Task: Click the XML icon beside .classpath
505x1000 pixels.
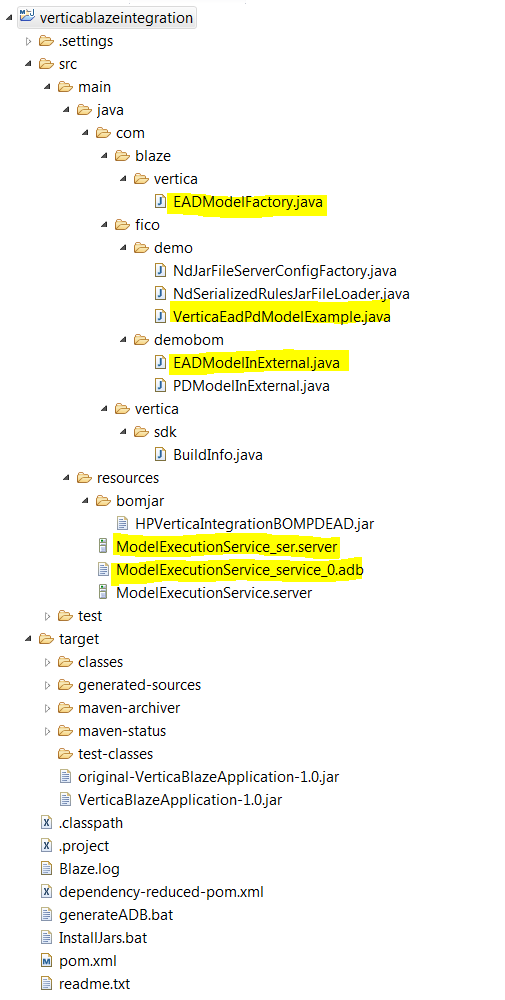Action: click(46, 823)
